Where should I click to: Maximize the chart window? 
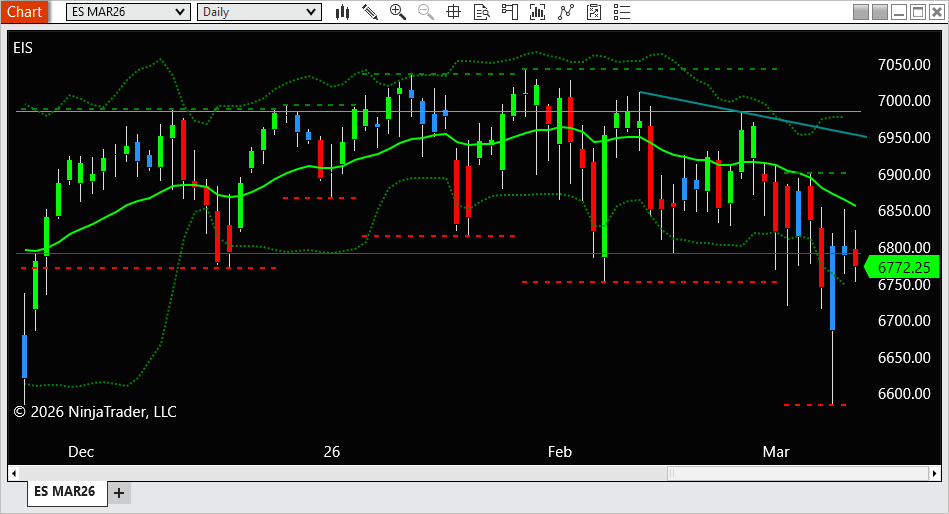pos(918,12)
